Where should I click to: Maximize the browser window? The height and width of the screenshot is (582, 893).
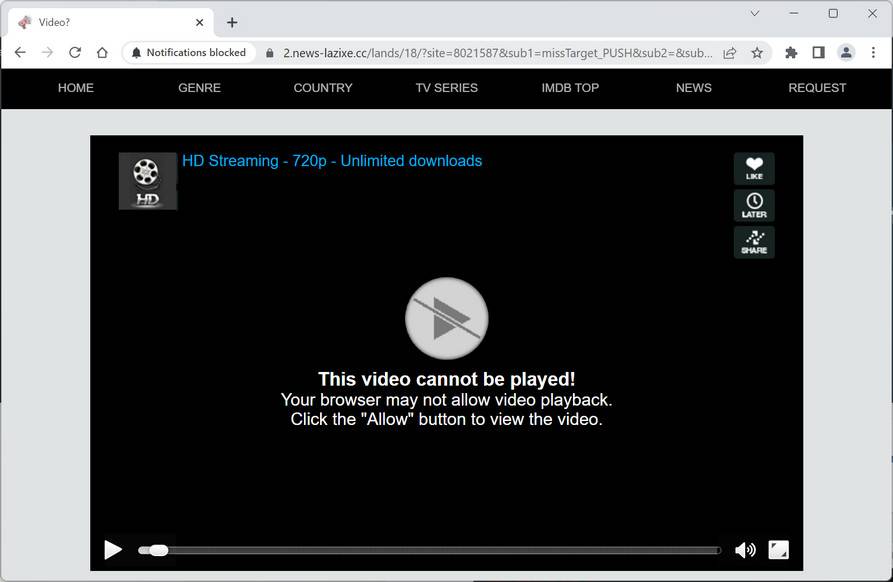tap(833, 13)
